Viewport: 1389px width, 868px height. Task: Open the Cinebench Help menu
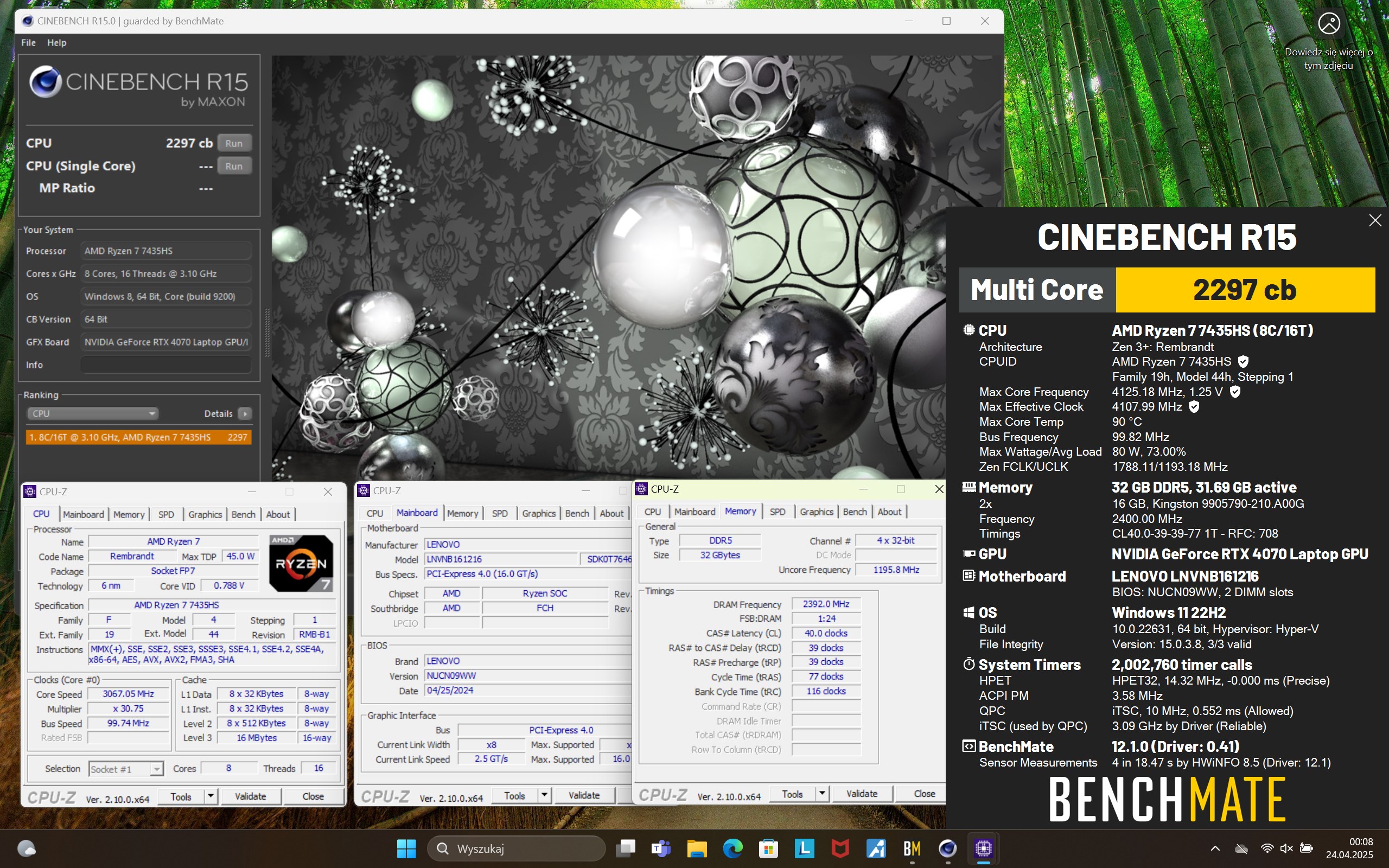(x=57, y=42)
